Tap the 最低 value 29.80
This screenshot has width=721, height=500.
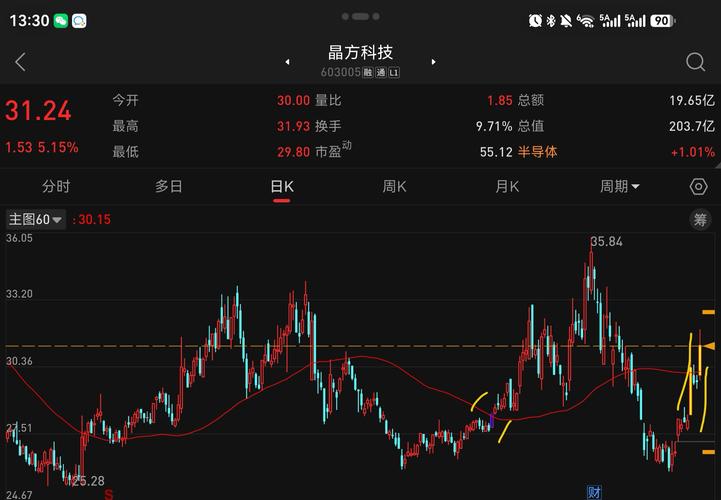pos(293,152)
